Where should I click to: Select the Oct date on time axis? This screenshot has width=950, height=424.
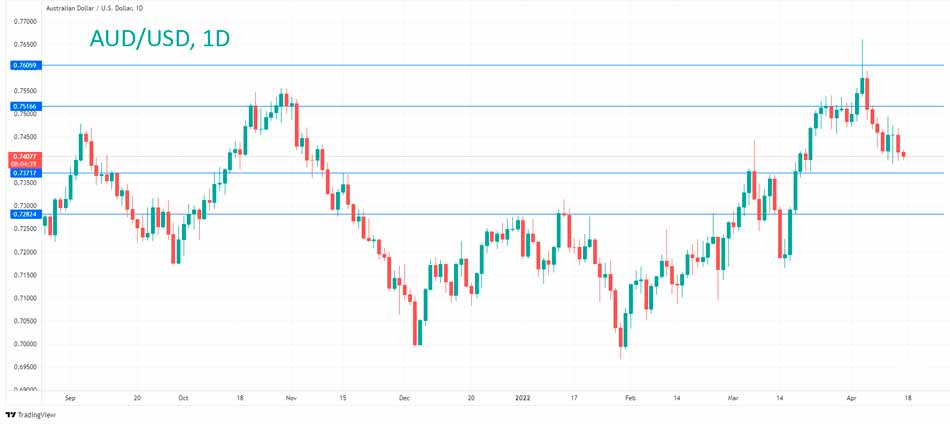pyautogui.click(x=182, y=397)
